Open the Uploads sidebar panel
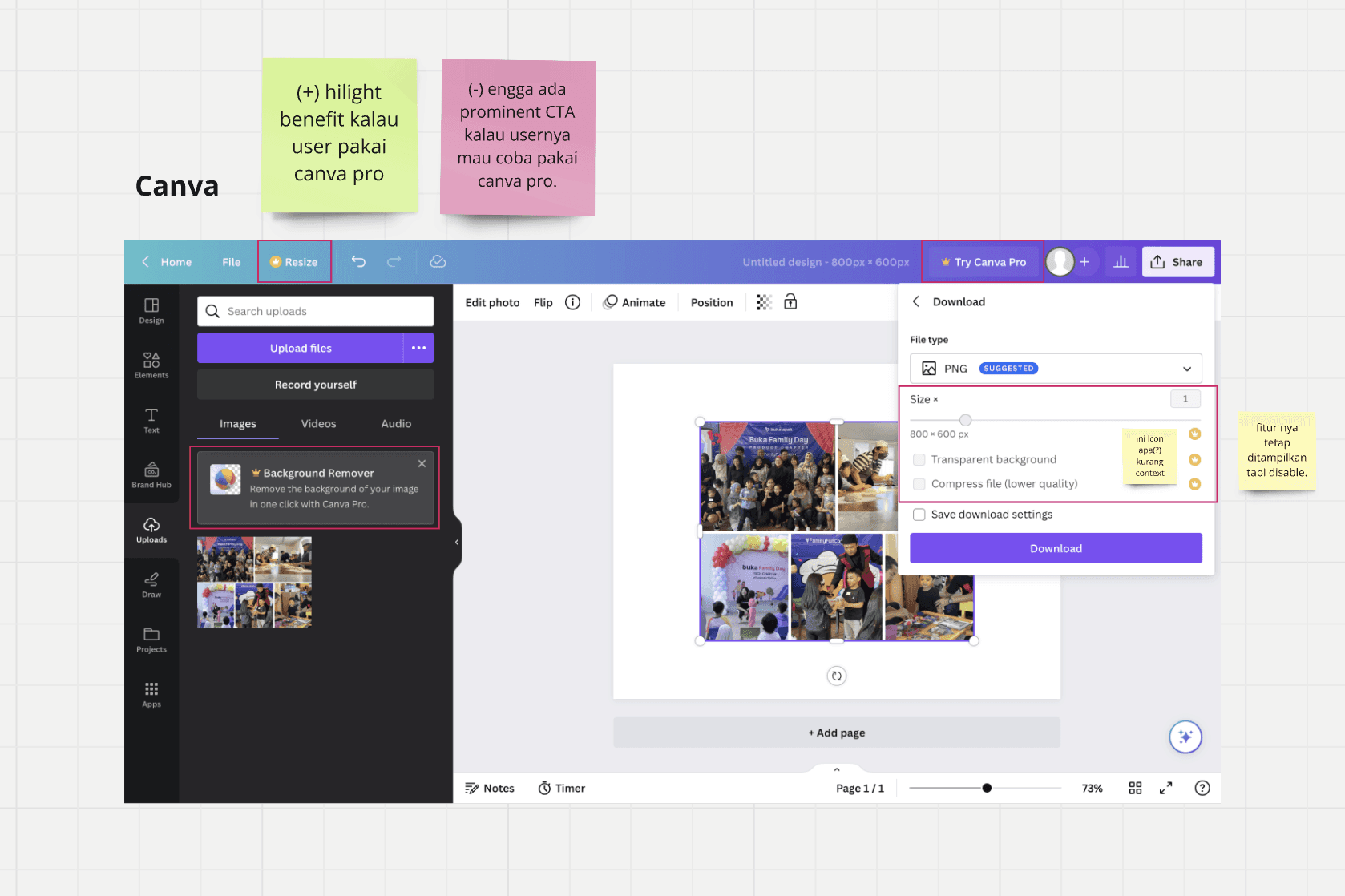Screen dimensions: 1345x896 pyautogui.click(x=151, y=530)
